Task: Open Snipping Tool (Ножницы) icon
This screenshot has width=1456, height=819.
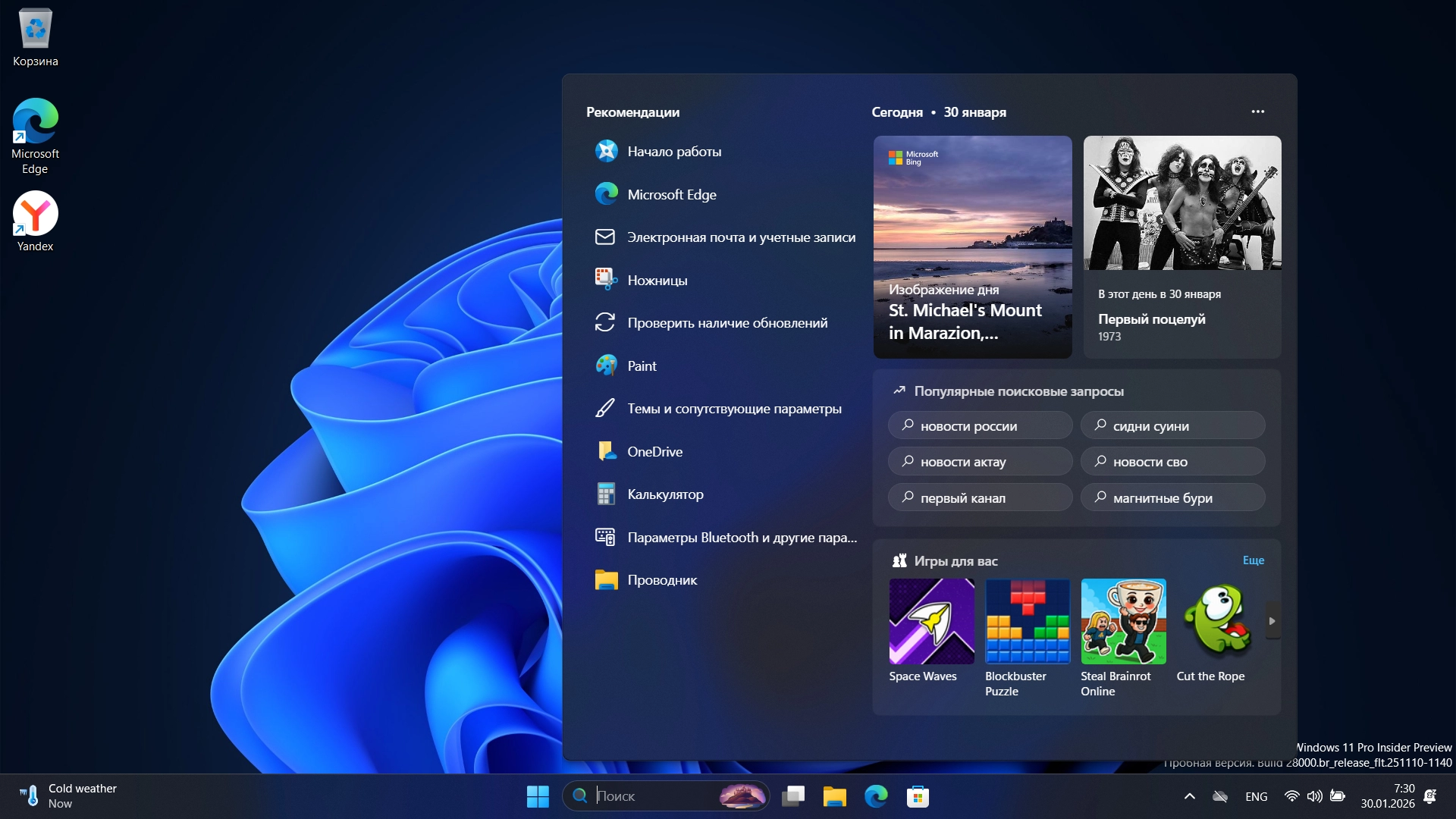Action: click(x=605, y=280)
